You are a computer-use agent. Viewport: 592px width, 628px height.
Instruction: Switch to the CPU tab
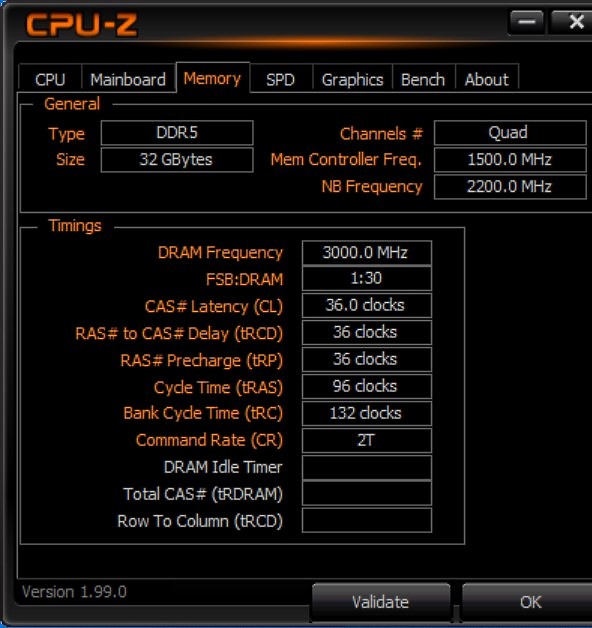[50, 79]
